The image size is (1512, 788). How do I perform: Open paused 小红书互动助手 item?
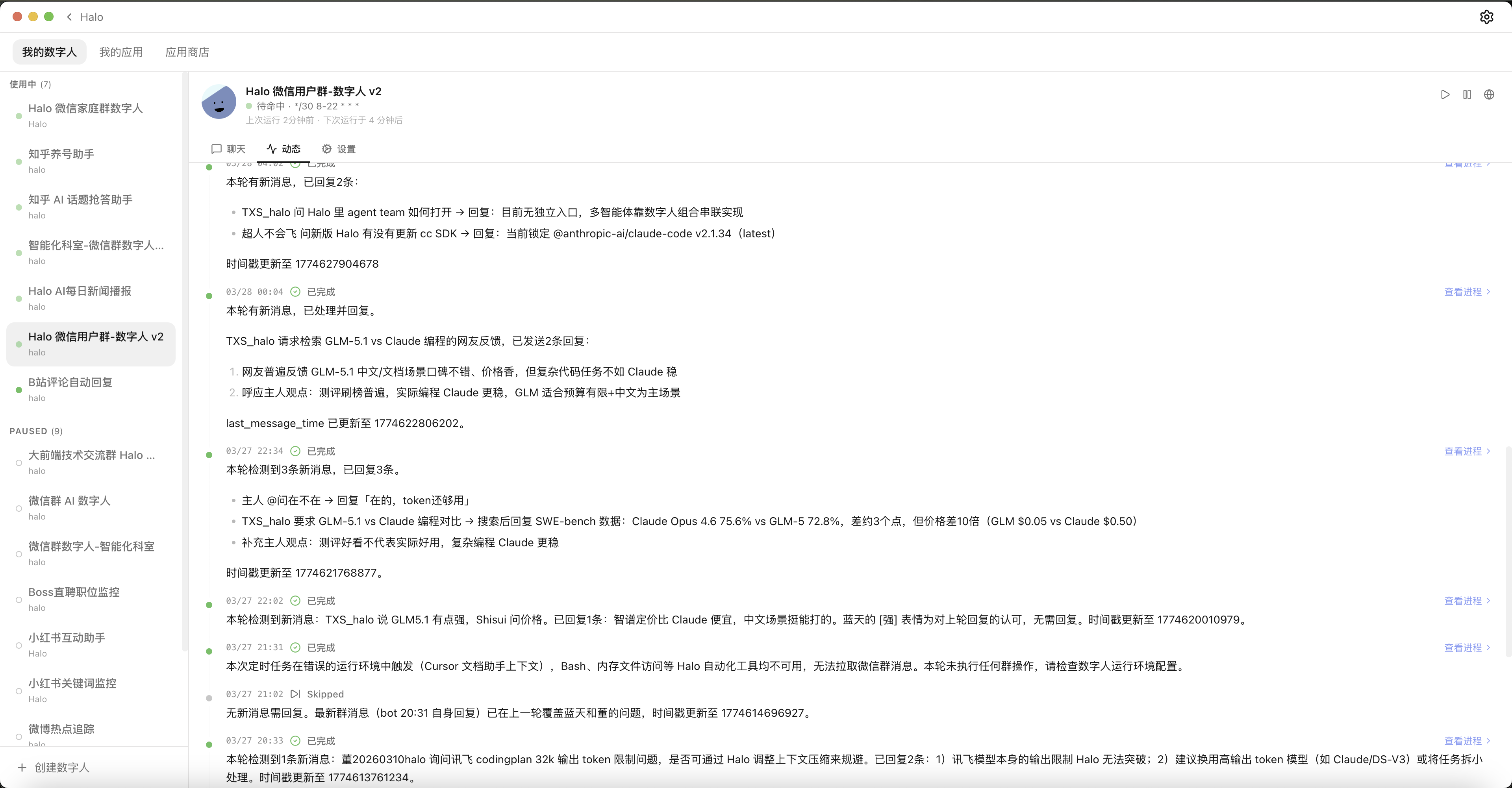[x=91, y=646]
